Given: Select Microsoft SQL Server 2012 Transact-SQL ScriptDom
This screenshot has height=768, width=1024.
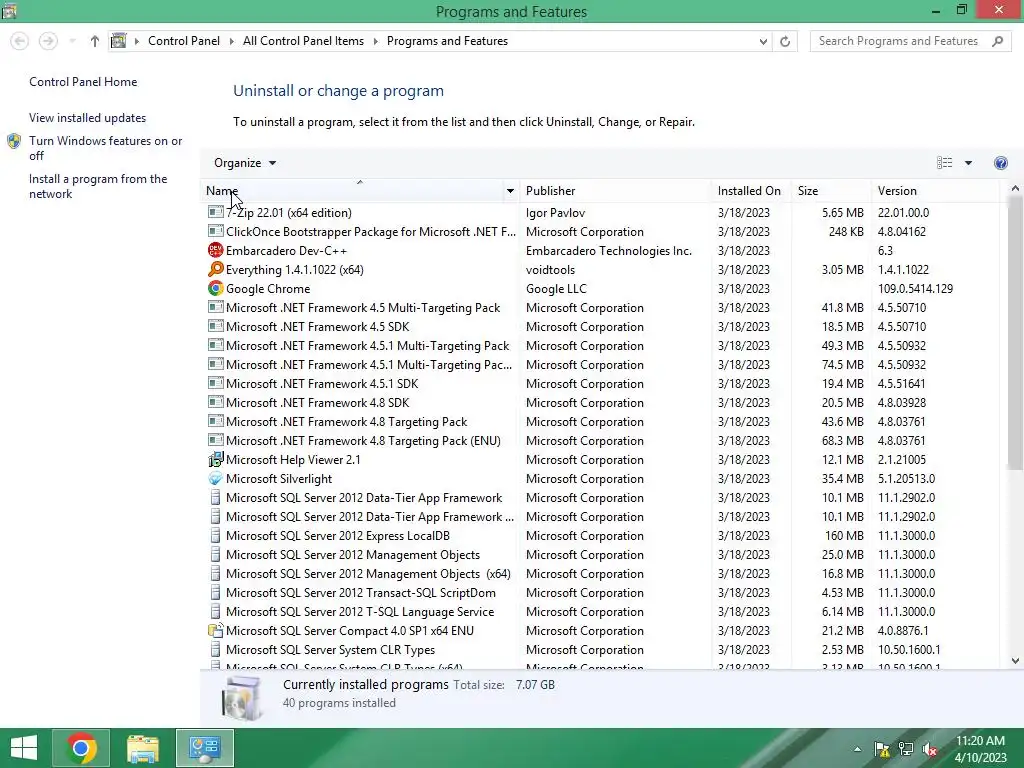Looking at the screenshot, I should 601,592.
